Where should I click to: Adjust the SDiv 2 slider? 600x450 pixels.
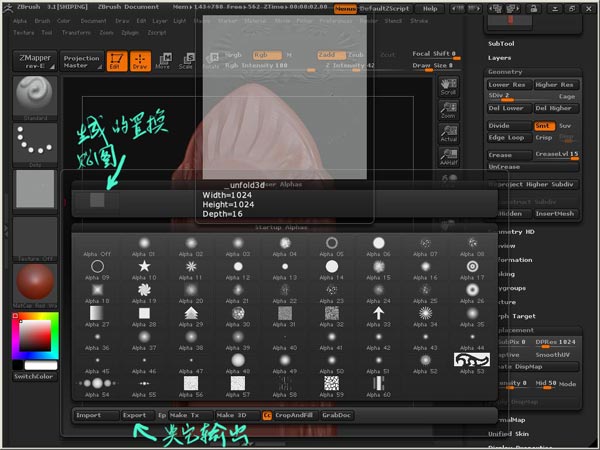509,96
